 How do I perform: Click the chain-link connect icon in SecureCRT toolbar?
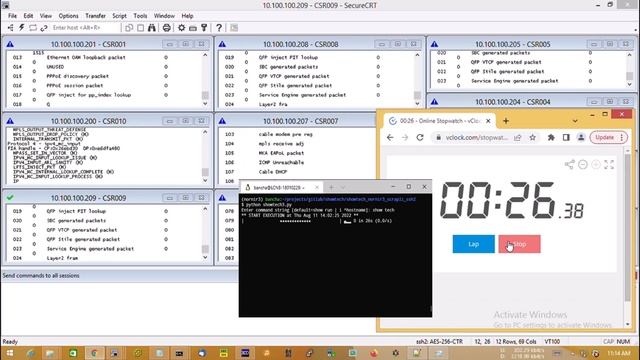tap(44, 28)
